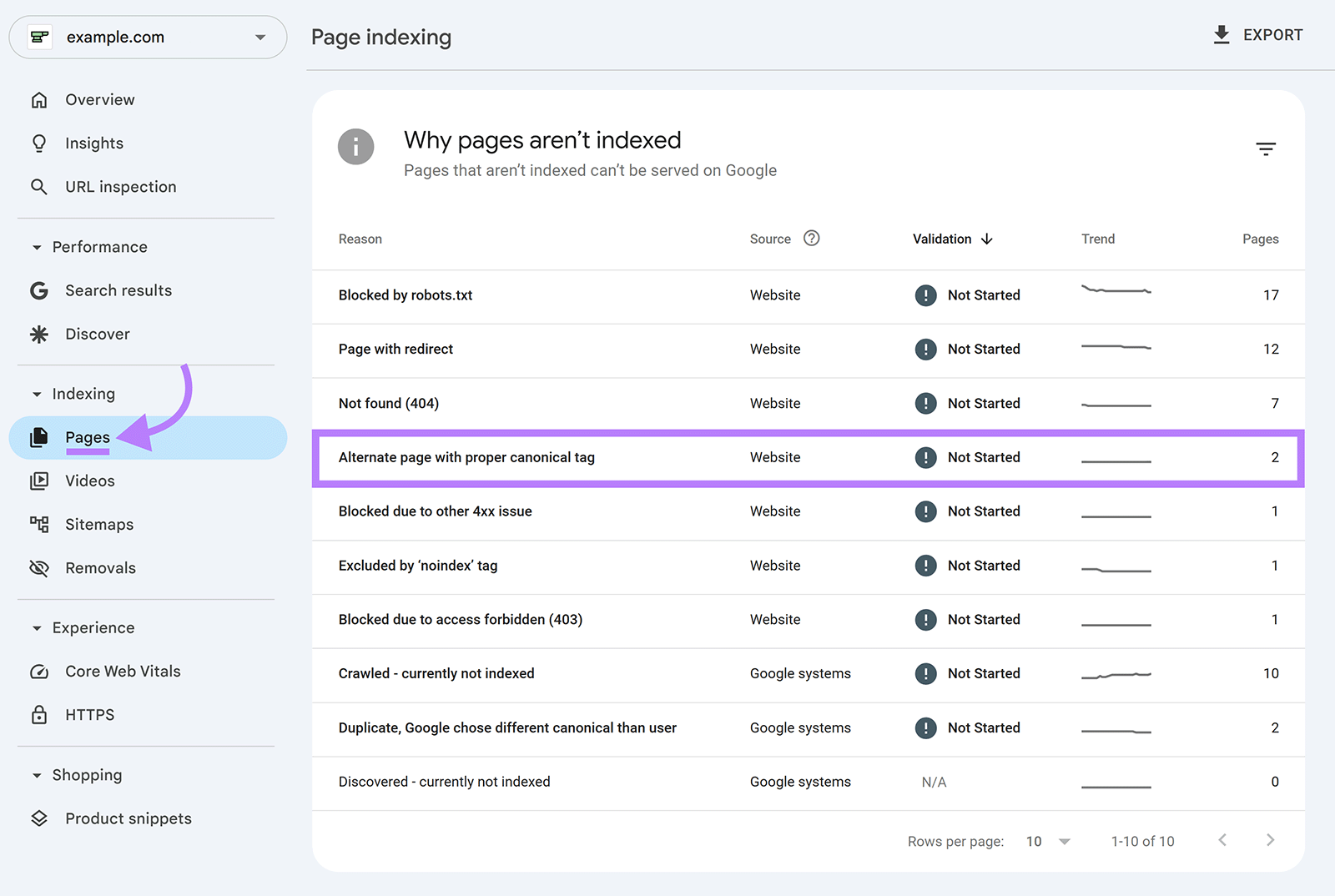Open the example.com property selector
Screen dimensions: 1335x896
[x=147, y=37]
